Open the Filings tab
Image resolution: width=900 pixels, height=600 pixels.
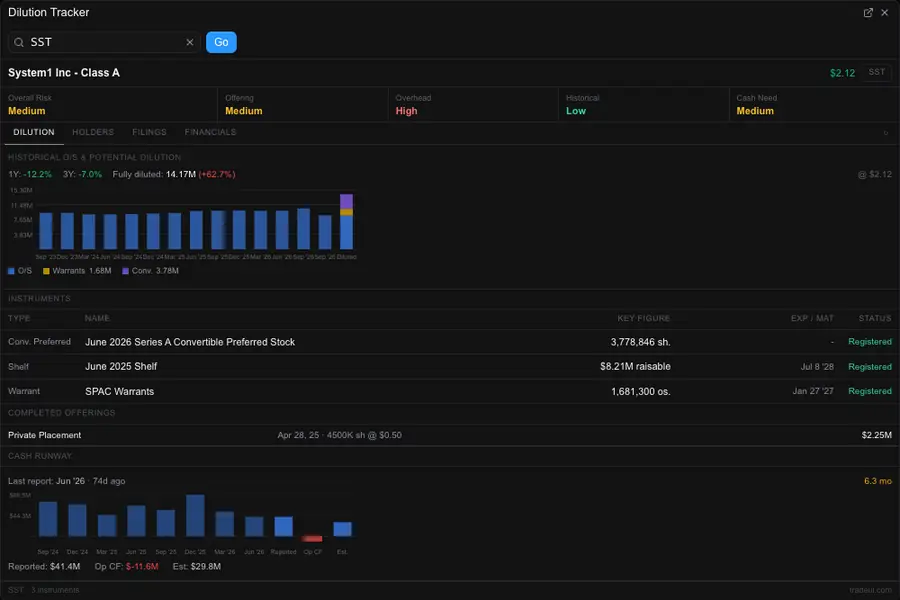(149, 132)
